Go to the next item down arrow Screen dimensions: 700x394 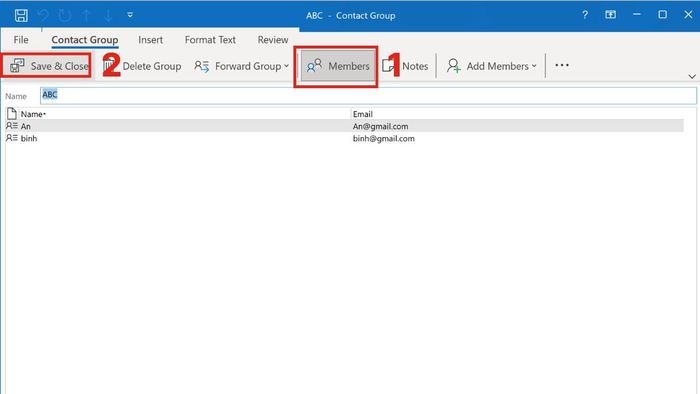pos(108,16)
